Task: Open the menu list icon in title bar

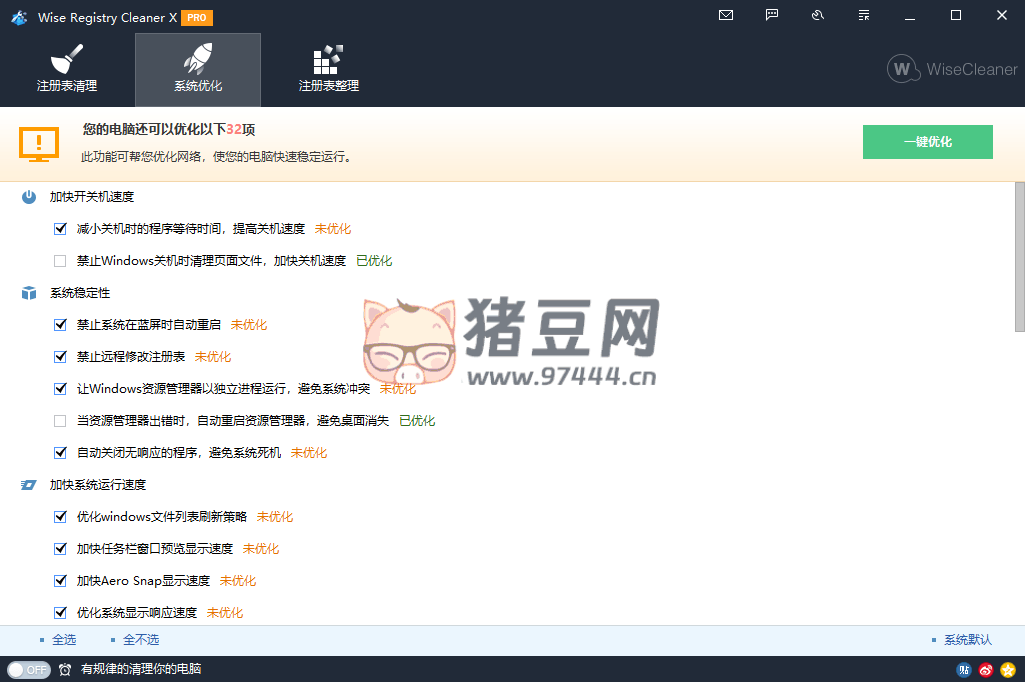Action: point(864,15)
